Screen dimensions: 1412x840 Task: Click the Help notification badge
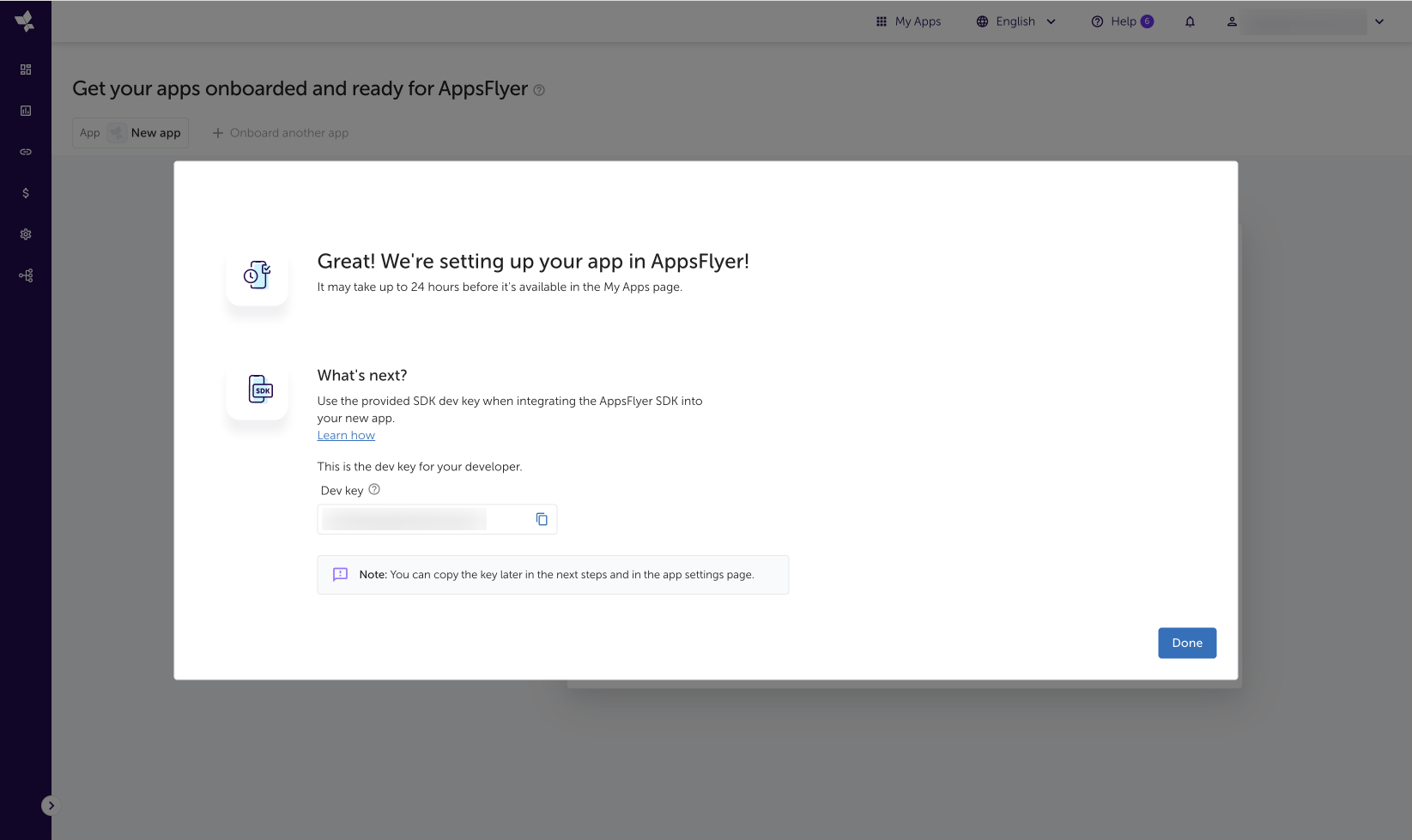[1147, 21]
